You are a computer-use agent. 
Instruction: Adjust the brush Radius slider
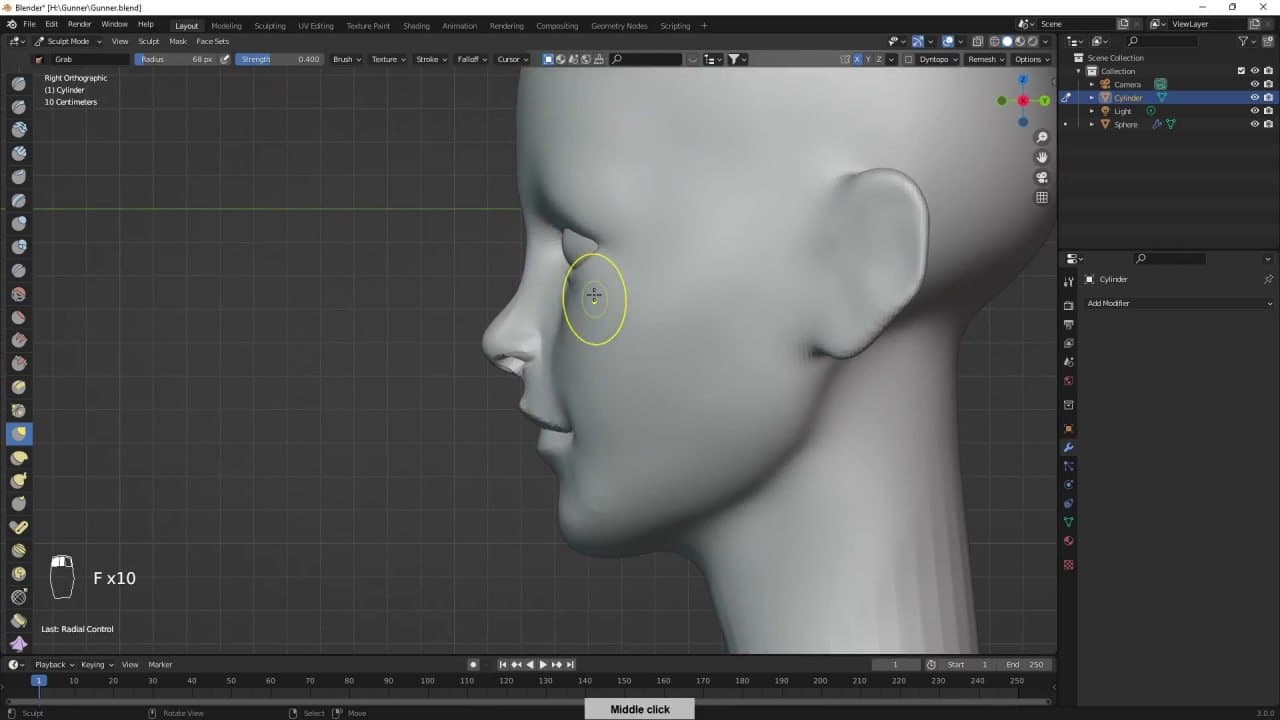(176, 59)
